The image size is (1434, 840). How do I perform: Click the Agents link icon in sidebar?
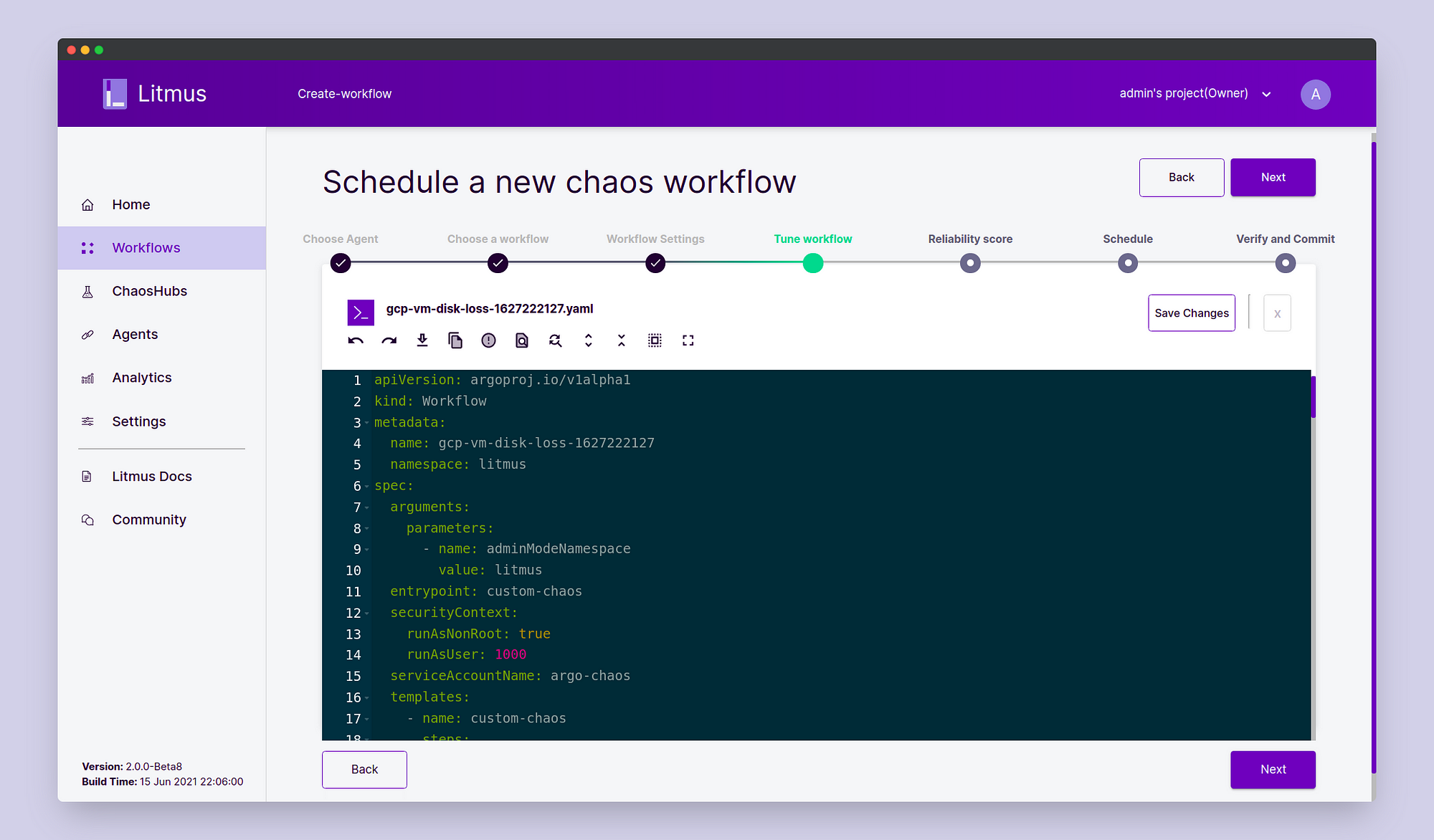(87, 335)
